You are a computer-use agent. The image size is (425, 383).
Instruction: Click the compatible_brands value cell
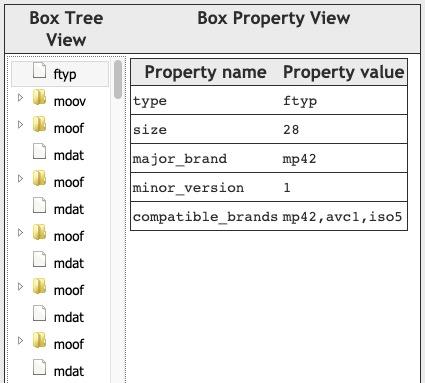coord(343,217)
